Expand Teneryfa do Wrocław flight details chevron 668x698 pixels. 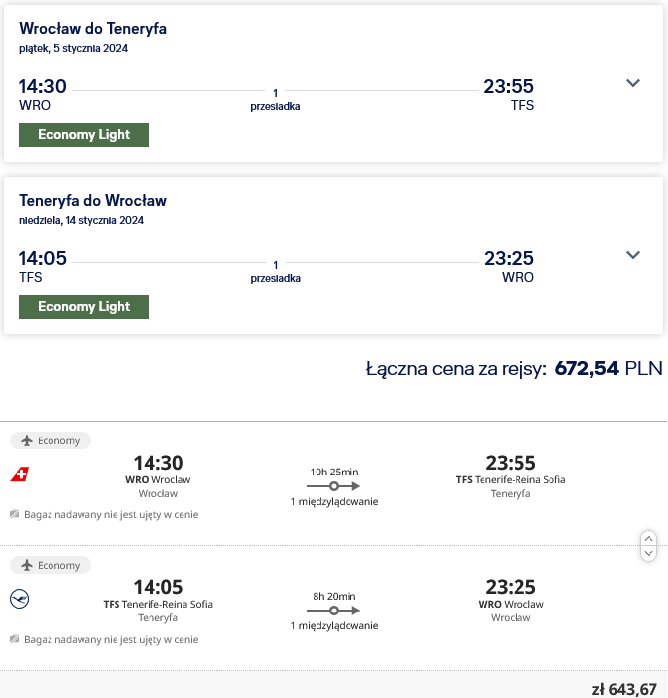tap(632, 255)
